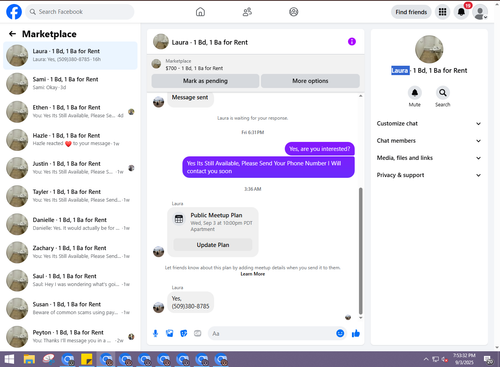The width and height of the screenshot is (500, 367).
Task: Open the Hazle conversation
Action: [70, 140]
